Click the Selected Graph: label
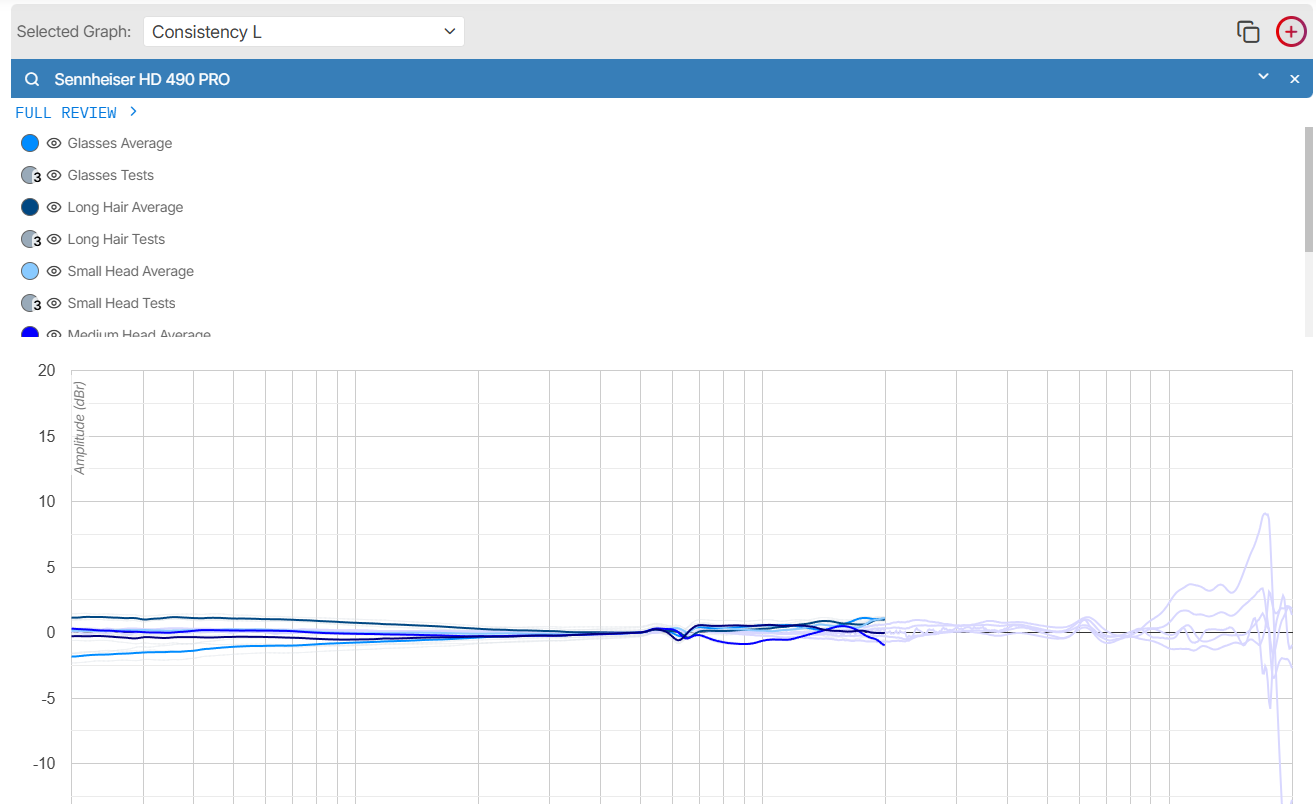 (x=74, y=32)
